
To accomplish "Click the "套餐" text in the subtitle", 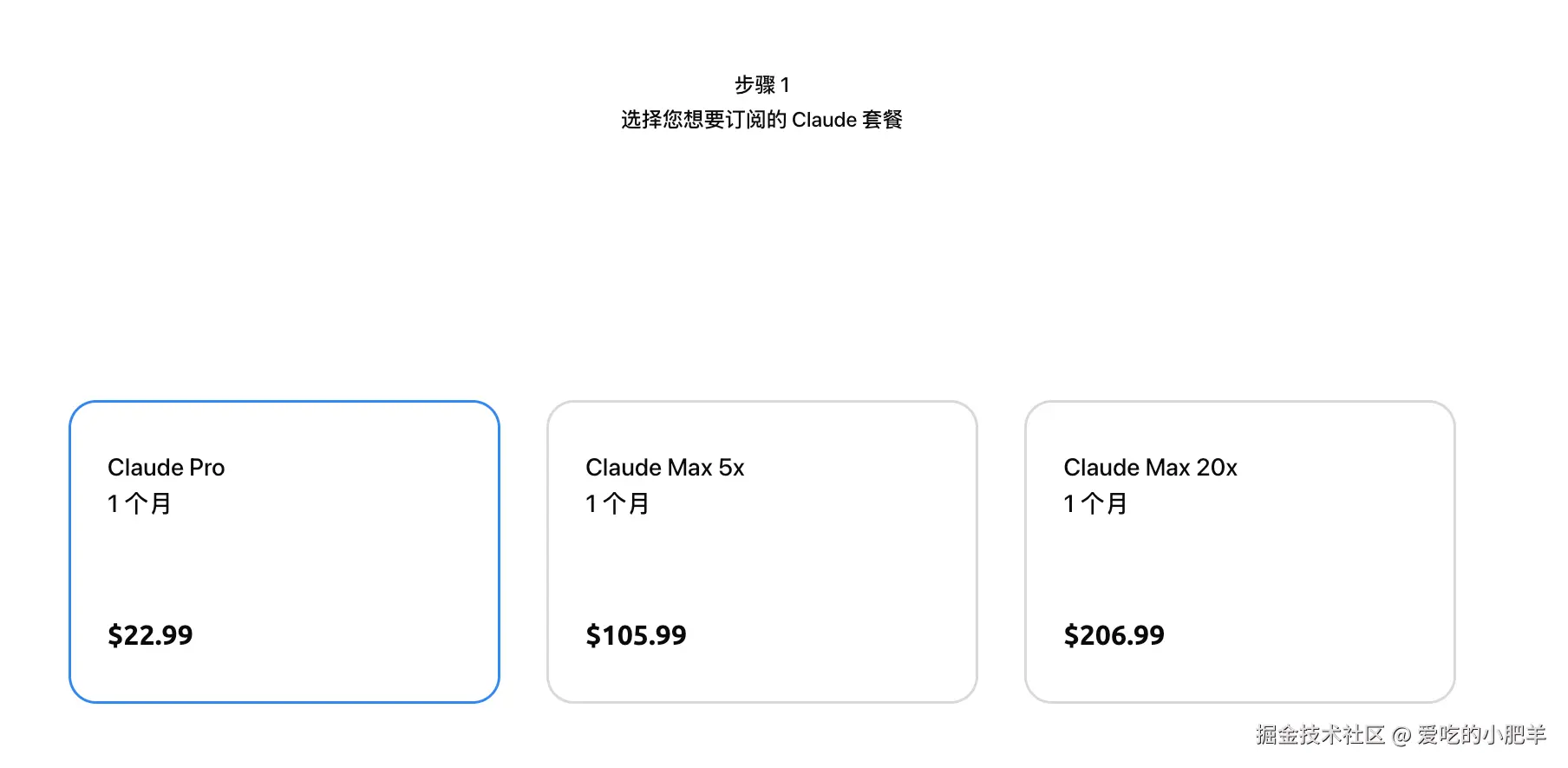I will point(882,120).
